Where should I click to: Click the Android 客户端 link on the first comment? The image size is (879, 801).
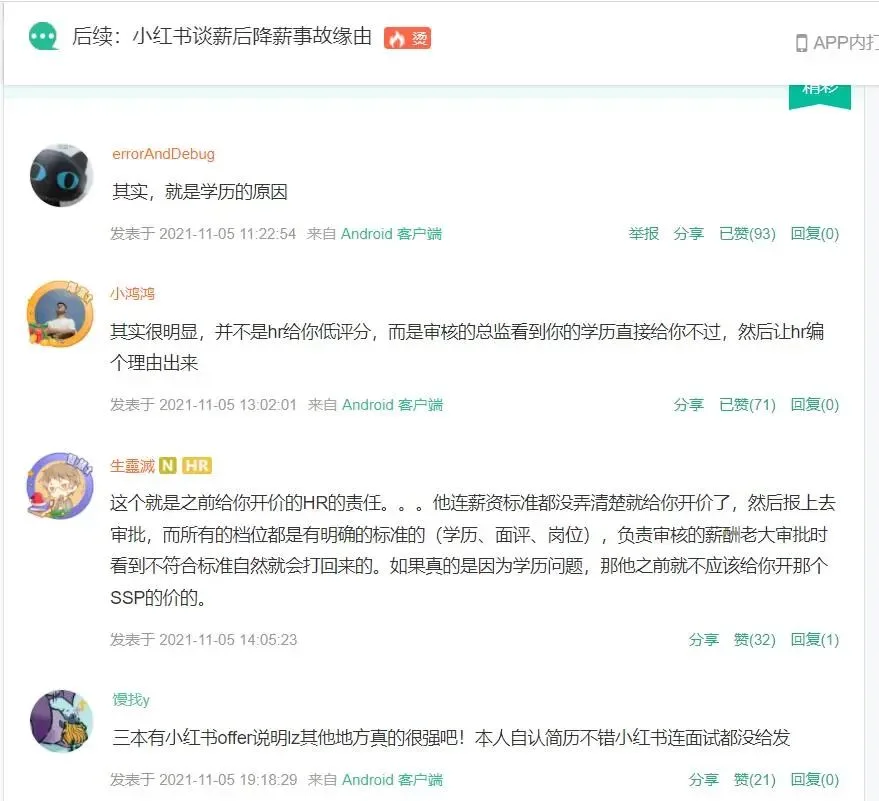[391, 234]
